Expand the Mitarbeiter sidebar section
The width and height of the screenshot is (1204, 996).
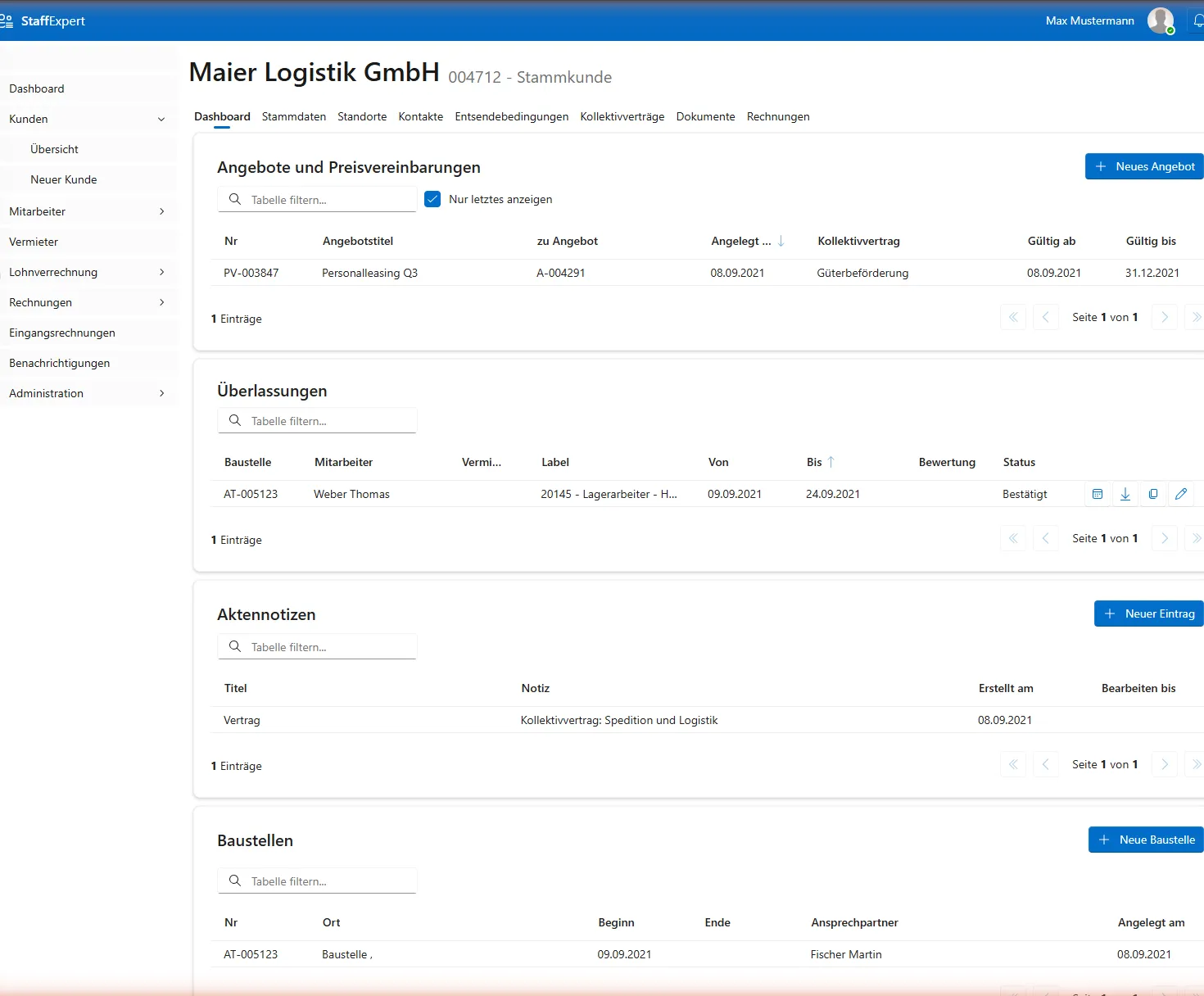tap(161, 211)
